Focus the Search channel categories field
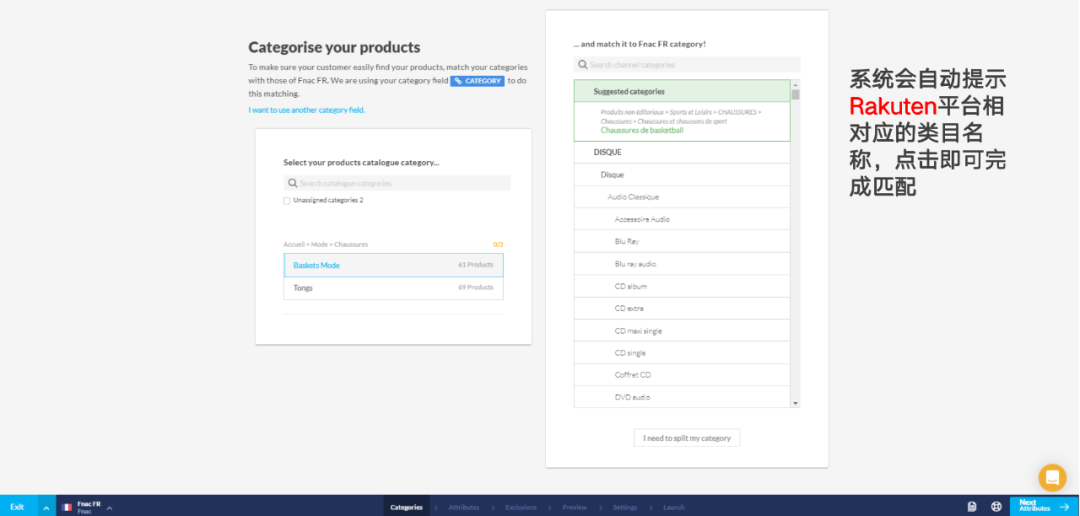The width and height of the screenshot is (1080, 516). 687,65
